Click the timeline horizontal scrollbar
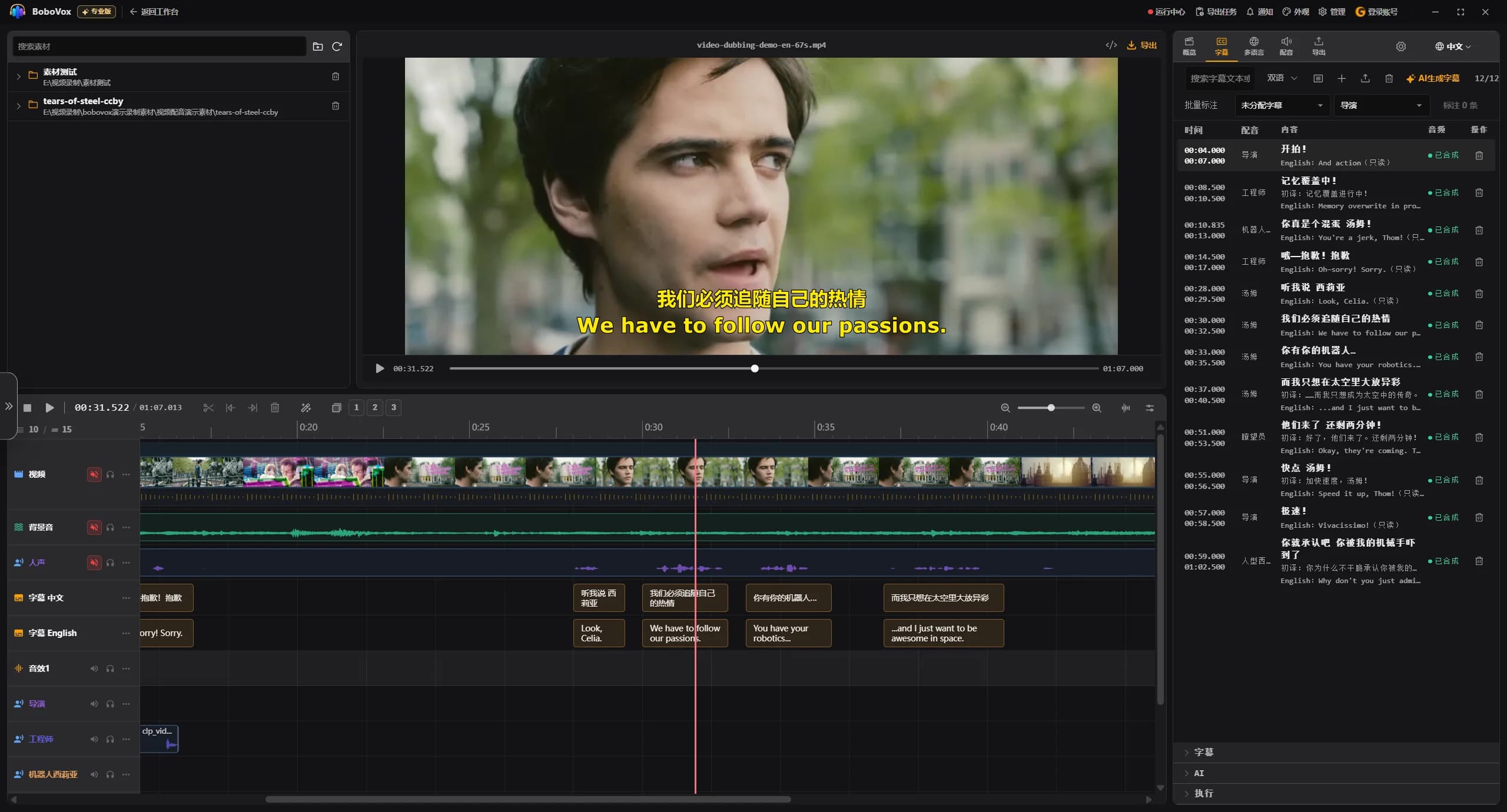Screen dimensions: 1507x812 [528, 799]
